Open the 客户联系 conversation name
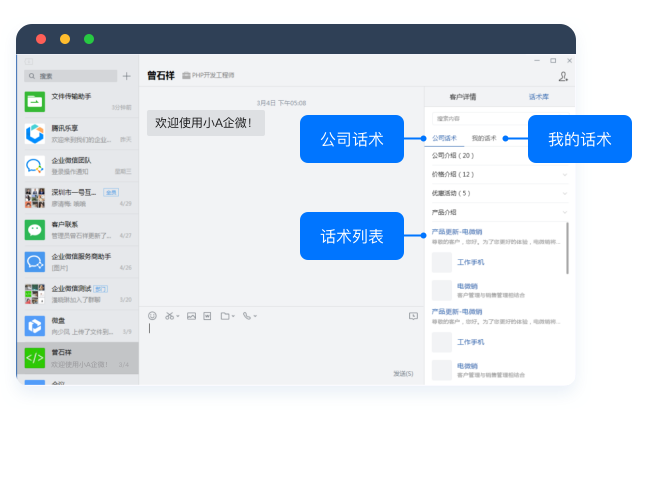The width and height of the screenshot is (660, 480). [x=64, y=224]
